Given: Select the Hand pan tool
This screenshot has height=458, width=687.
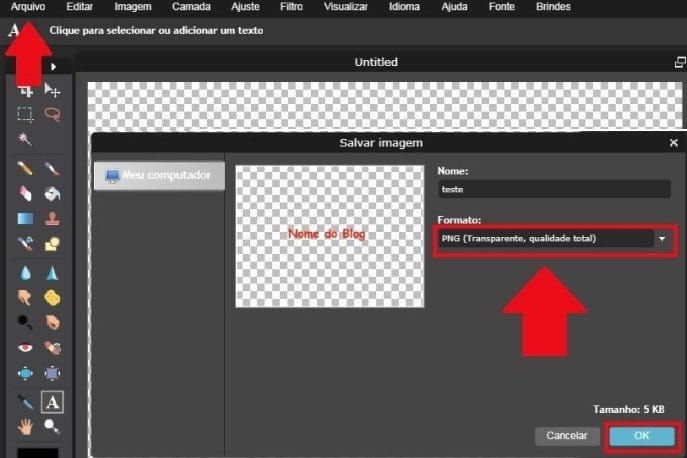Looking at the screenshot, I should point(26,426).
